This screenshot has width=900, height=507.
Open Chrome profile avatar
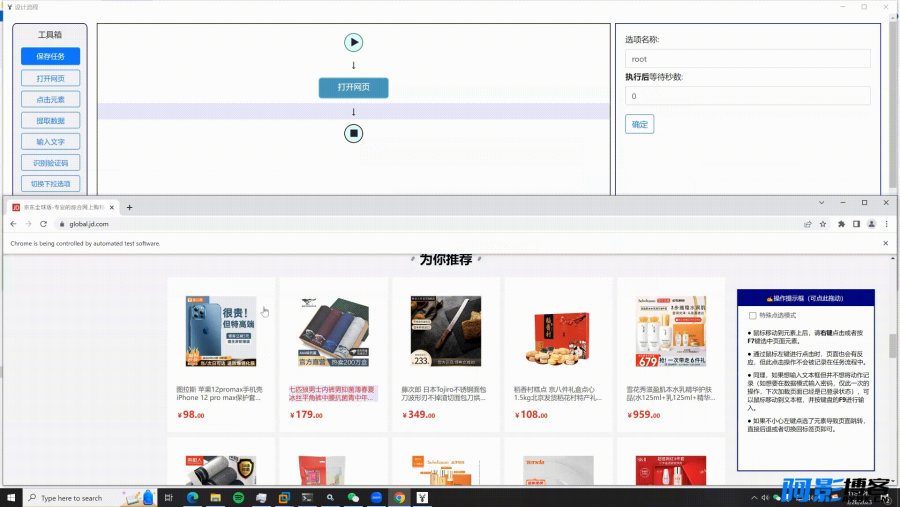click(871, 224)
